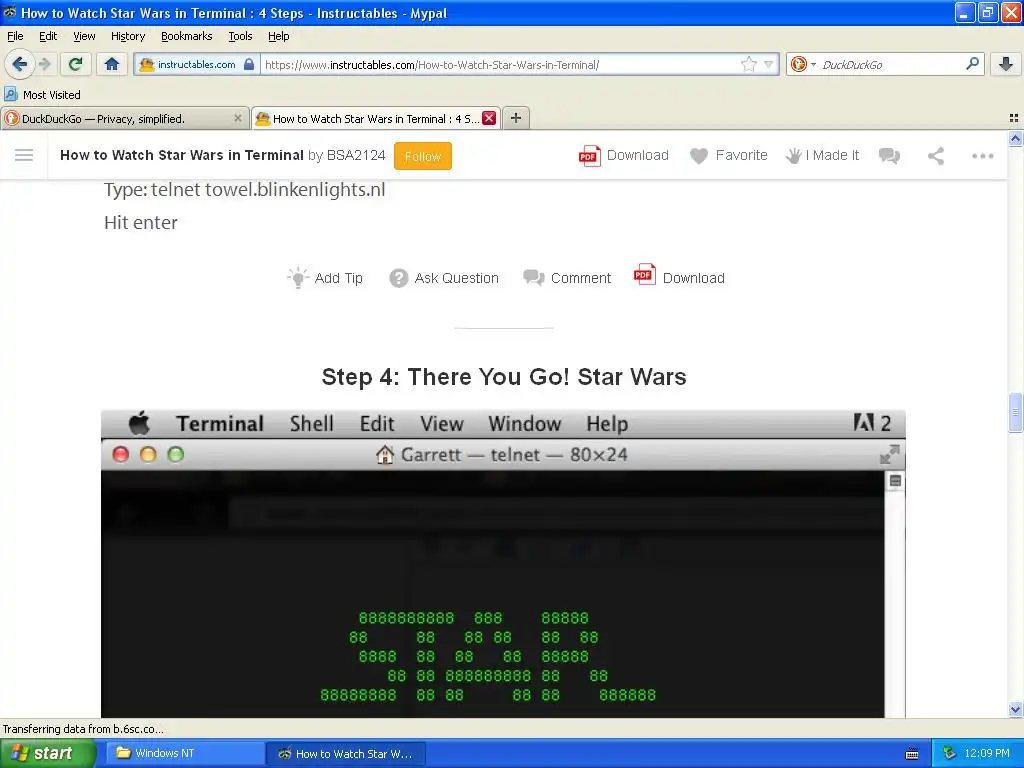Click the tab groups grid icon
The width and height of the screenshot is (1024, 768).
coord(1014,118)
